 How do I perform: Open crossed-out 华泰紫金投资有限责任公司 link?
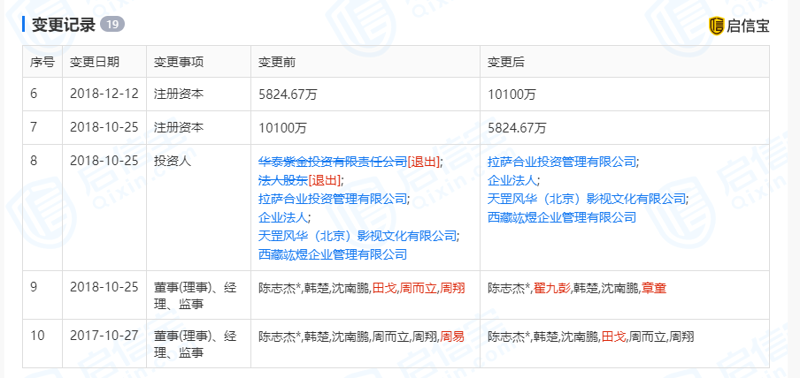pyautogui.click(x=333, y=162)
